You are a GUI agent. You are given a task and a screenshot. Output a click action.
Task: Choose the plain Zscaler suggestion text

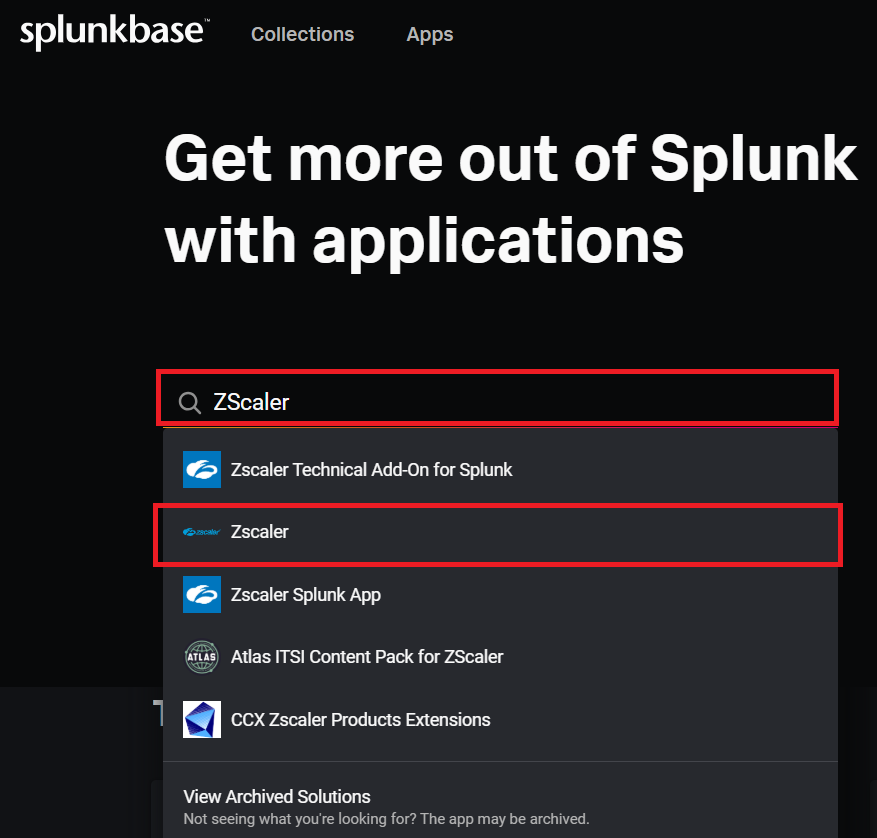tap(259, 532)
